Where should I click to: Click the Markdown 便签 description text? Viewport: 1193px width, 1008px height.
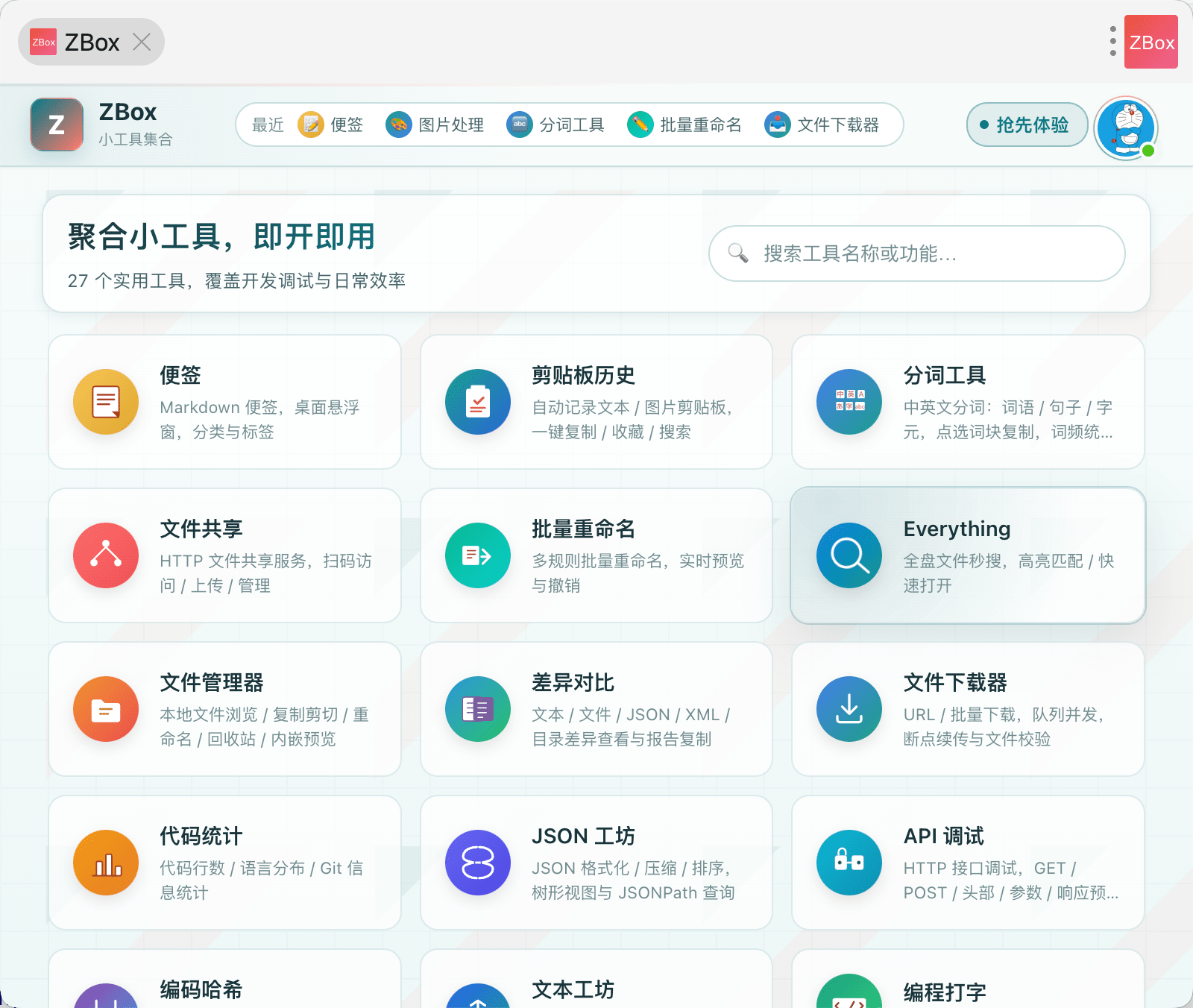[259, 420]
